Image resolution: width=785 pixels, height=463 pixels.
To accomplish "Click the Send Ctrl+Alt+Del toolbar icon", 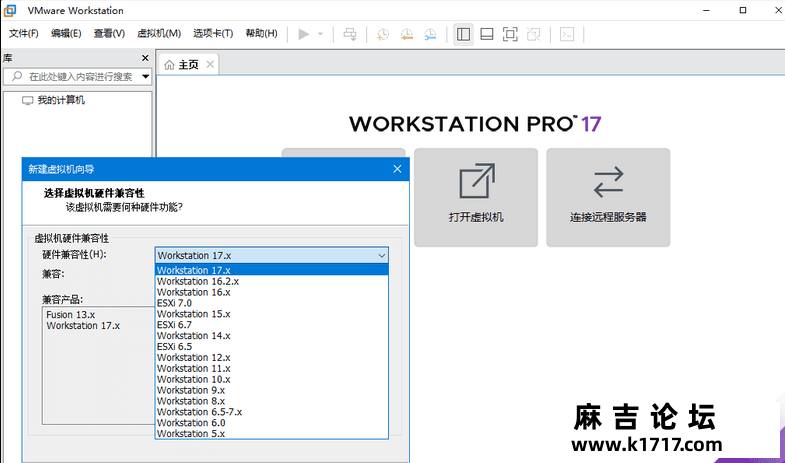I will click(x=350, y=34).
